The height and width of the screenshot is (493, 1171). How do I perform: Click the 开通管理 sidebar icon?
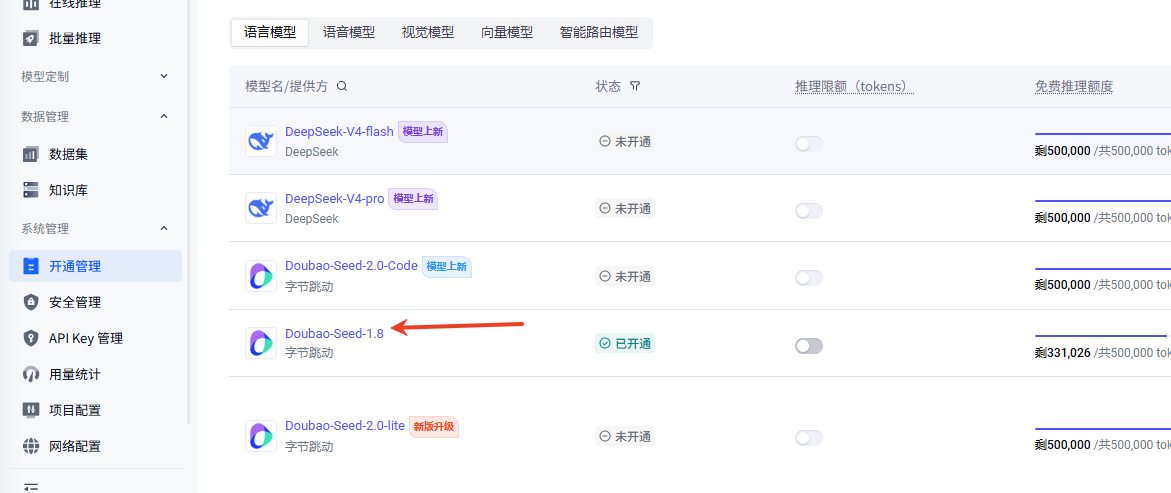[x=31, y=266]
